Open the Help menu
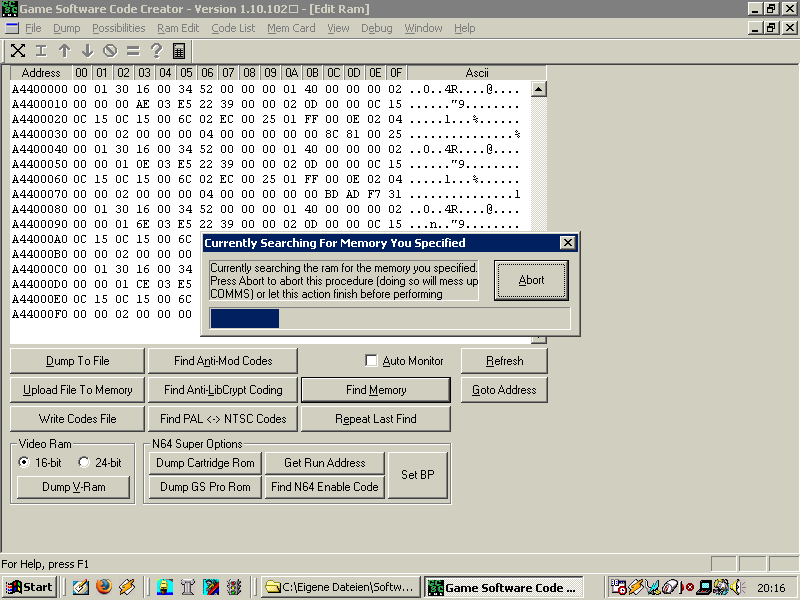The height and width of the screenshot is (600, 800). point(464,28)
